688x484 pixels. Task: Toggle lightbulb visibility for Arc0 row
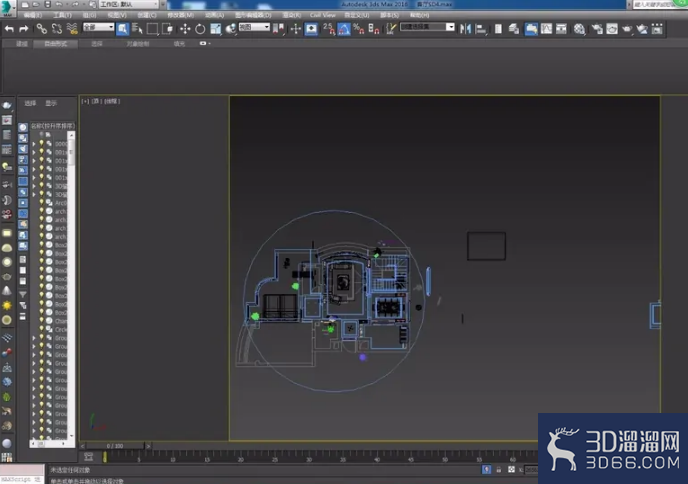click(x=42, y=202)
